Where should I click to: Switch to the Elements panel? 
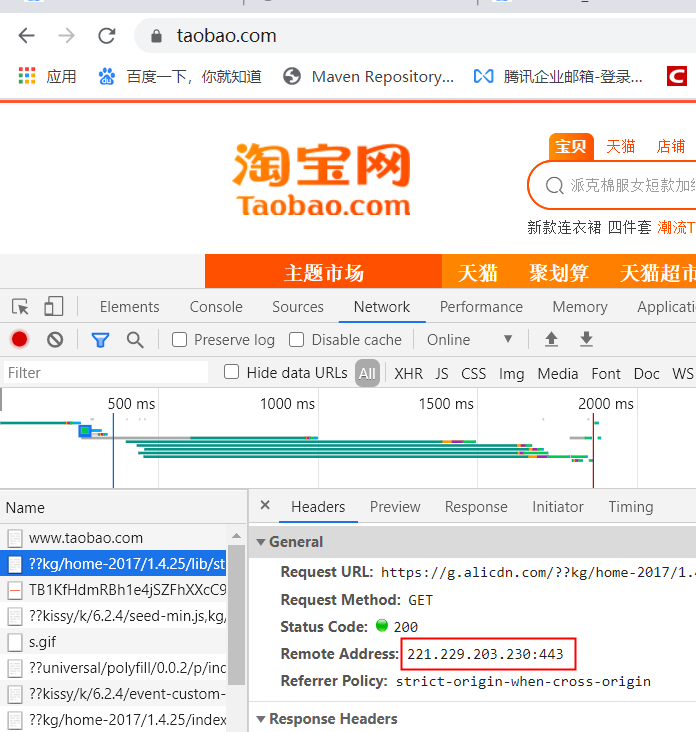(129, 307)
